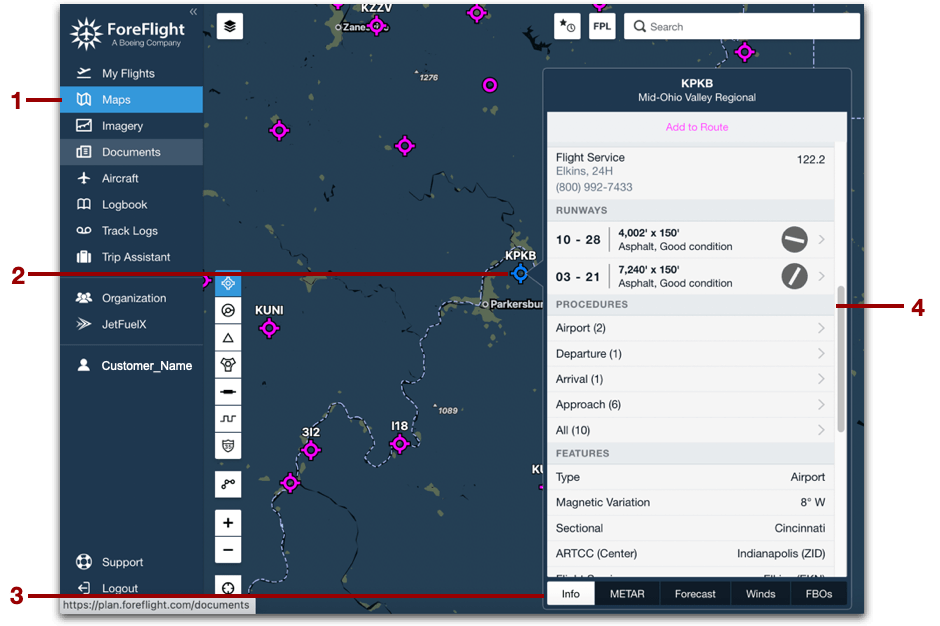The height and width of the screenshot is (626, 940).
Task: Open the Customer_Name account entry
Action: click(x=131, y=366)
